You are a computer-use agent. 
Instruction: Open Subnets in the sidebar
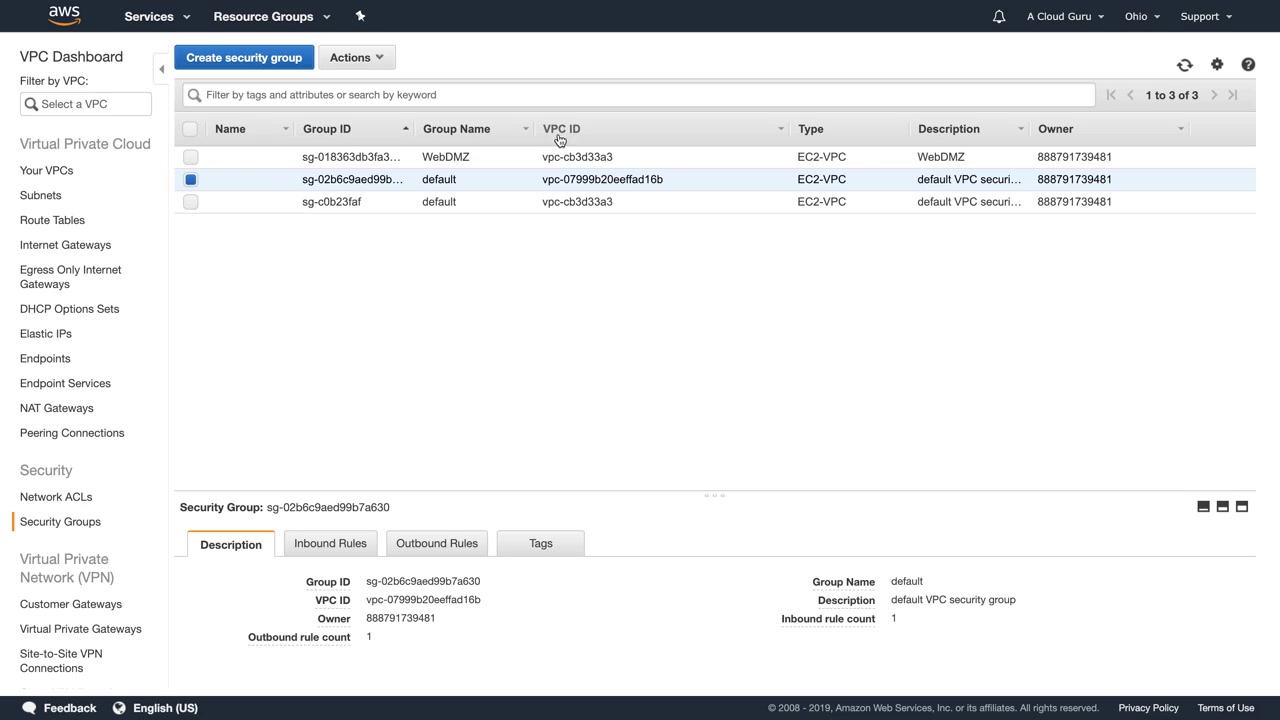click(40, 195)
